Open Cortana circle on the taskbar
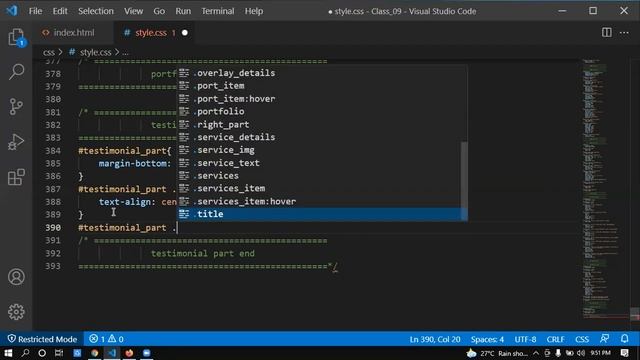Image resolution: width=640 pixels, height=360 pixels. (42, 353)
